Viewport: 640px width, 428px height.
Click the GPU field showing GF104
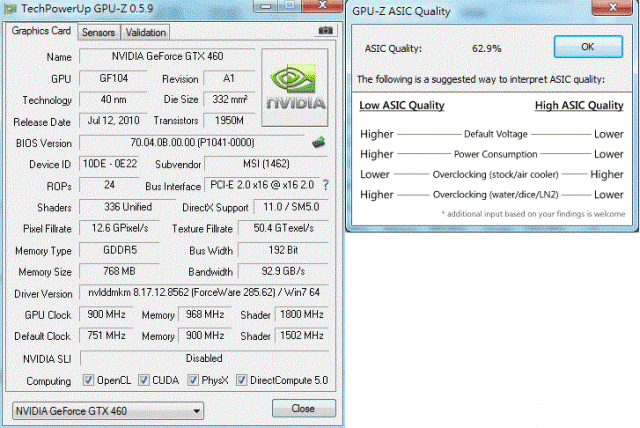point(113,78)
